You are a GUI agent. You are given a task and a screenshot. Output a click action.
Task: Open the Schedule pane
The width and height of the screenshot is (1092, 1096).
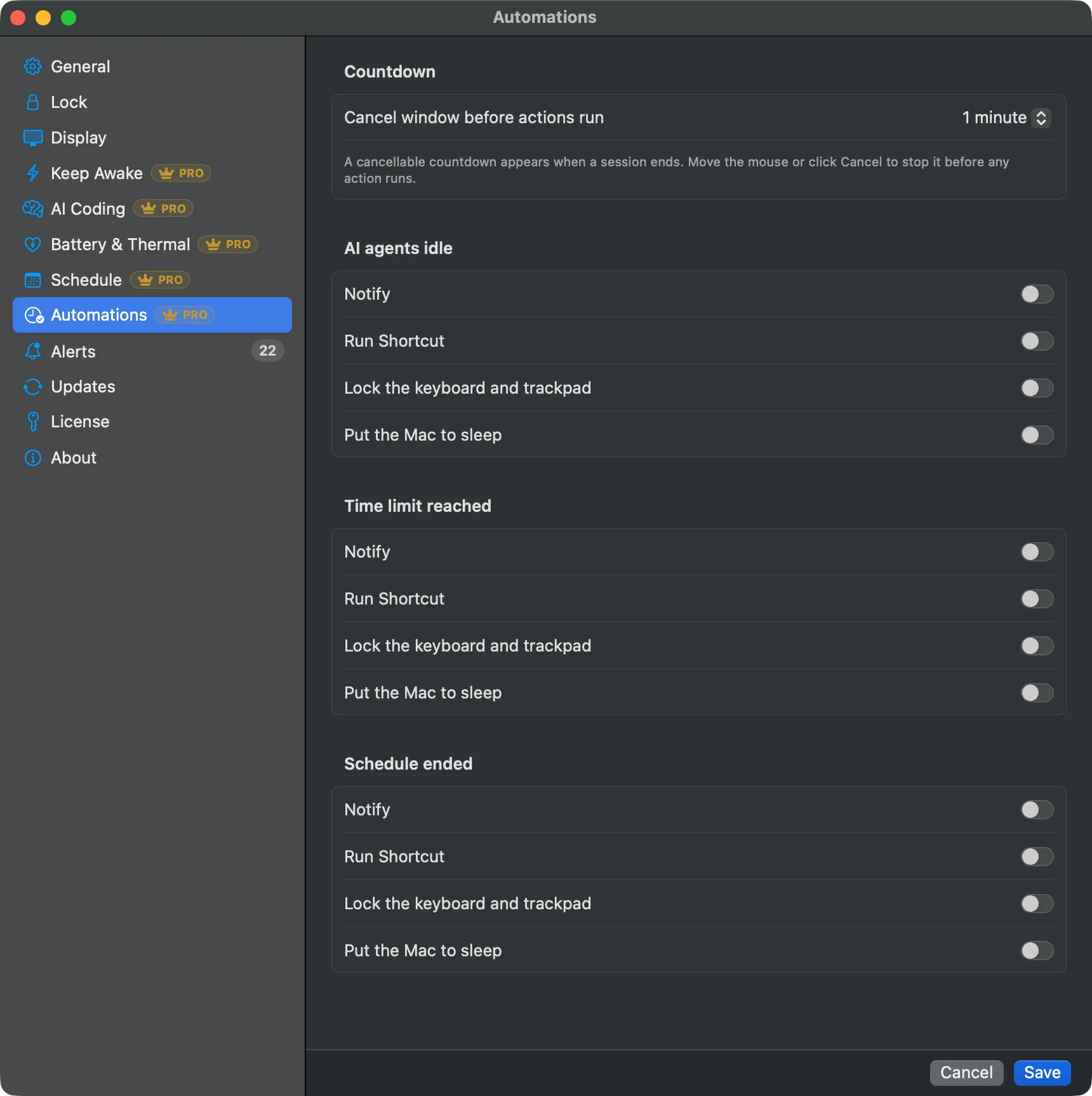(x=152, y=280)
